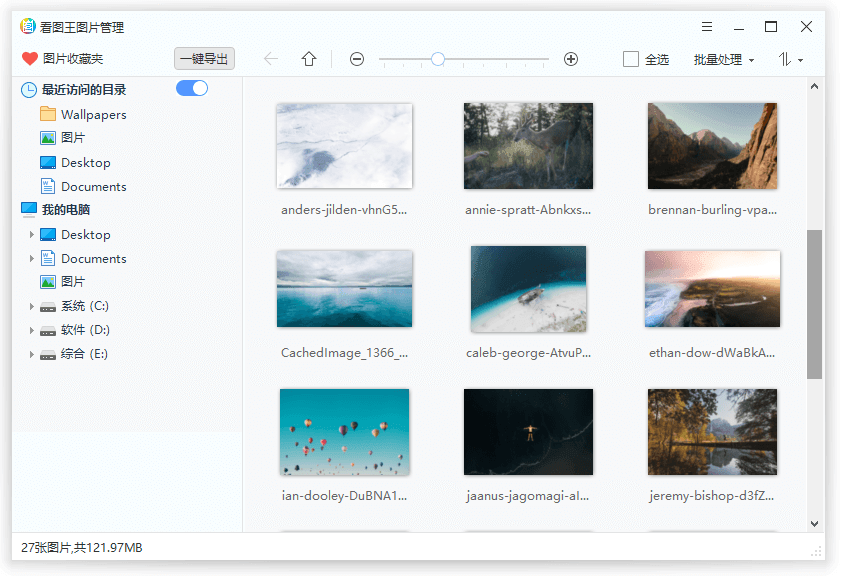Expand the 系统 (C:) drive node
The height and width of the screenshot is (576, 843).
(x=31, y=307)
